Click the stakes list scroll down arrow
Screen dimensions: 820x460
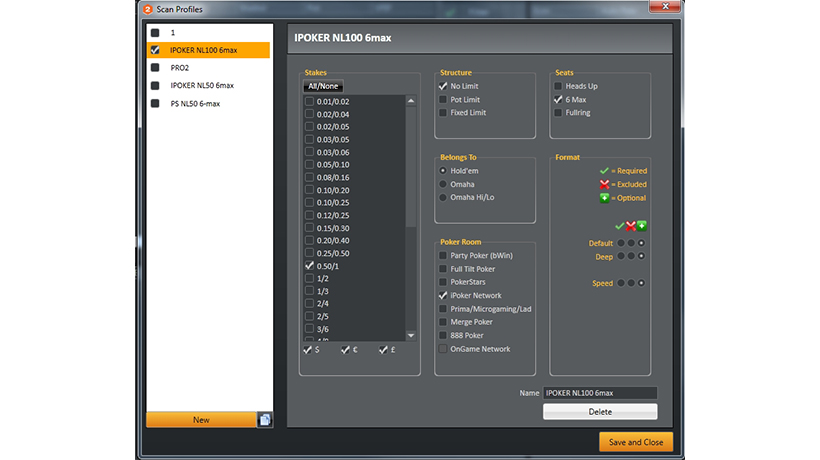411,336
